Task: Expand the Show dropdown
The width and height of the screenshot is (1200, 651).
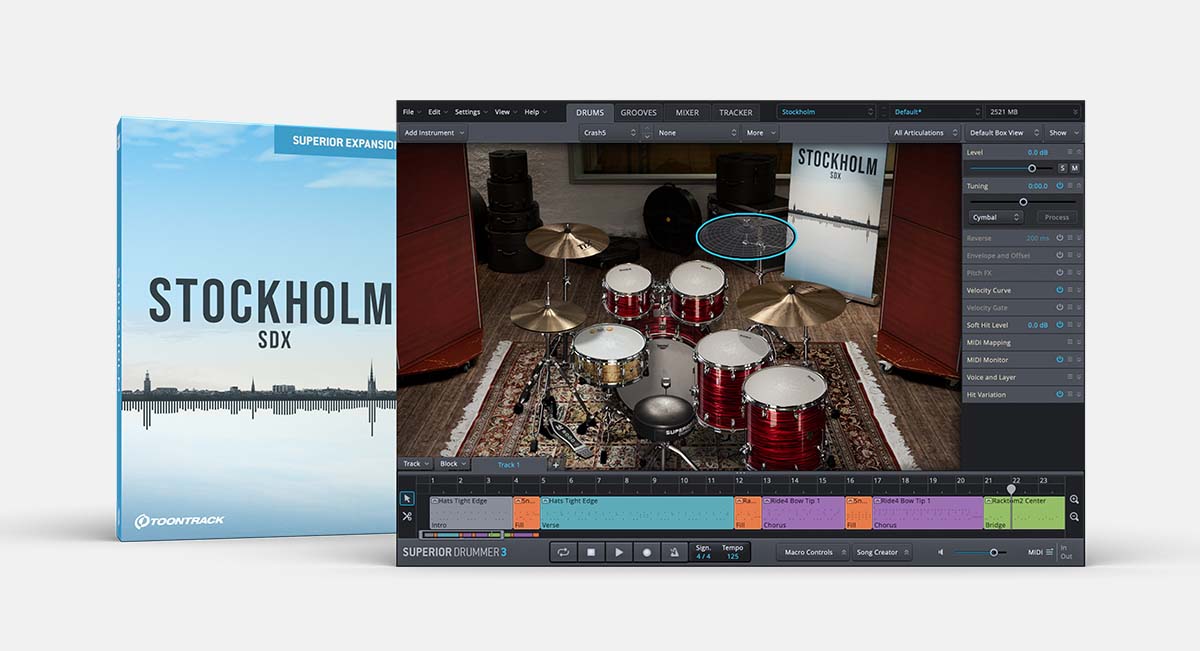Action: 1063,132
